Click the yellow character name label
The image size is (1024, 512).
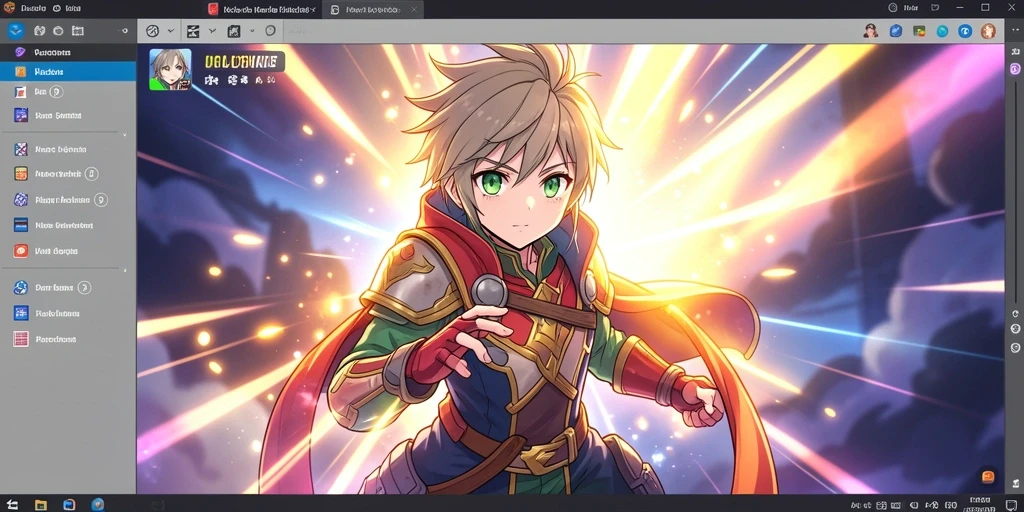pos(241,62)
